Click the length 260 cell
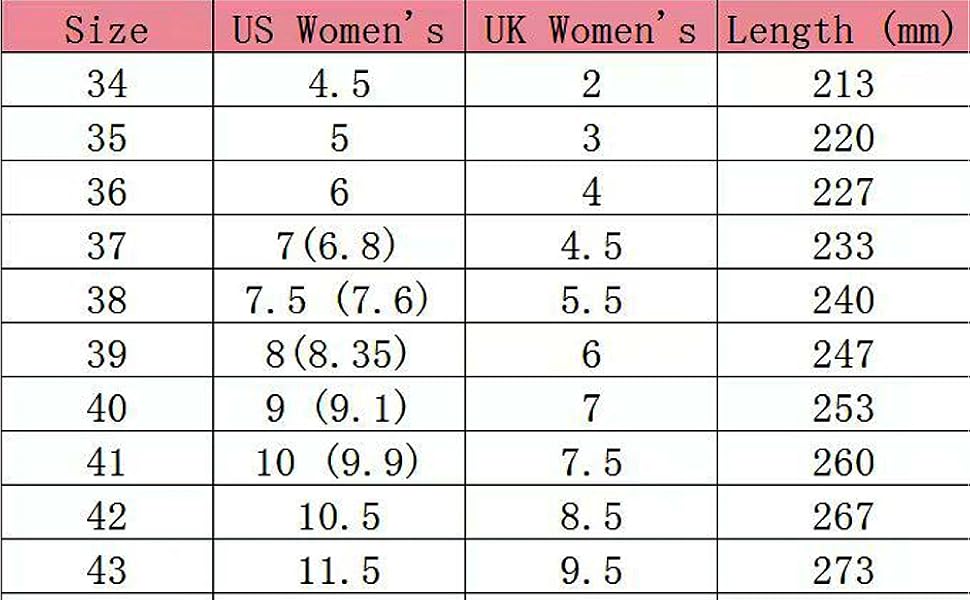The width and height of the screenshot is (970, 600). [x=843, y=458]
